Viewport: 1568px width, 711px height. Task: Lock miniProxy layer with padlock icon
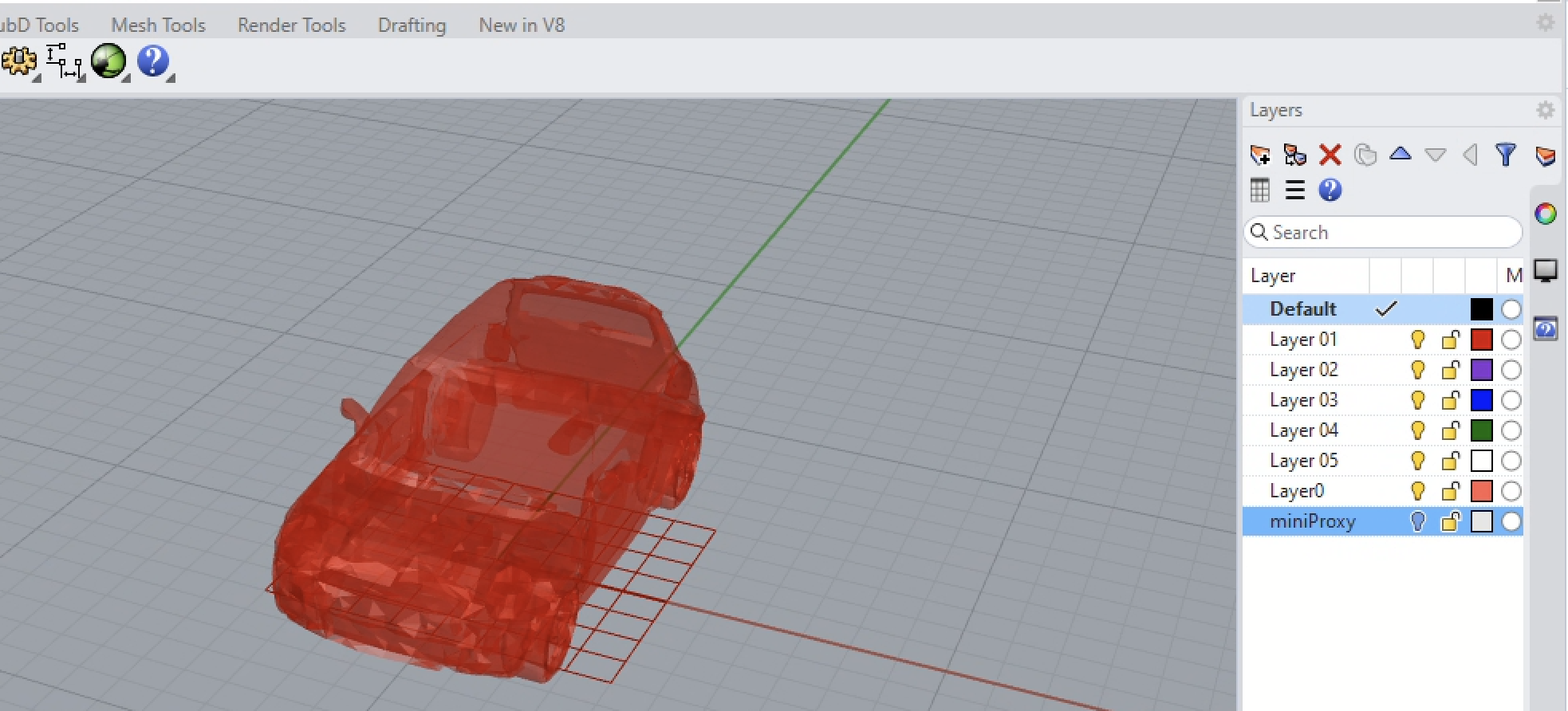1450,521
